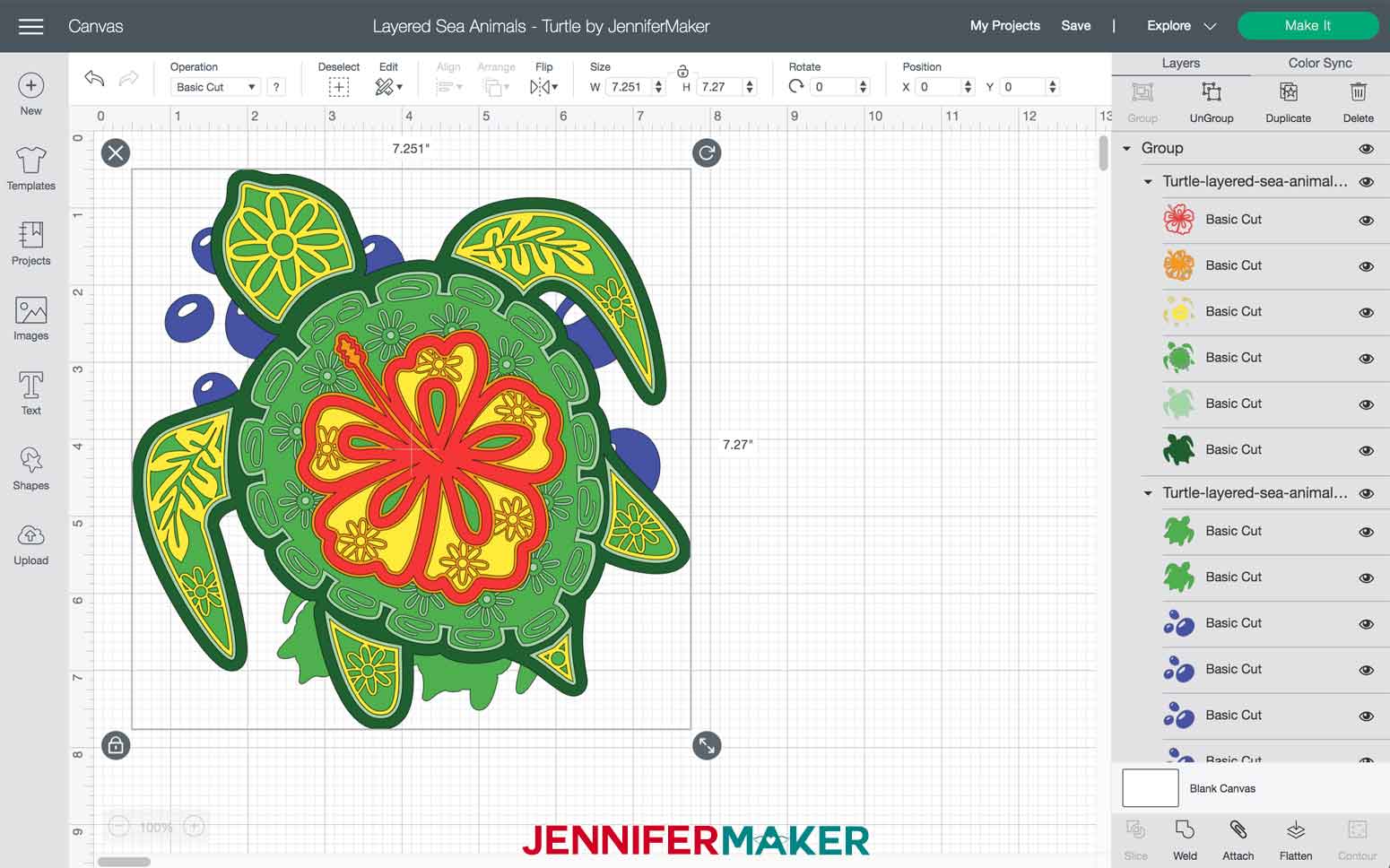Click the Flatten tool
Image resolution: width=1390 pixels, height=868 pixels.
(1296, 839)
